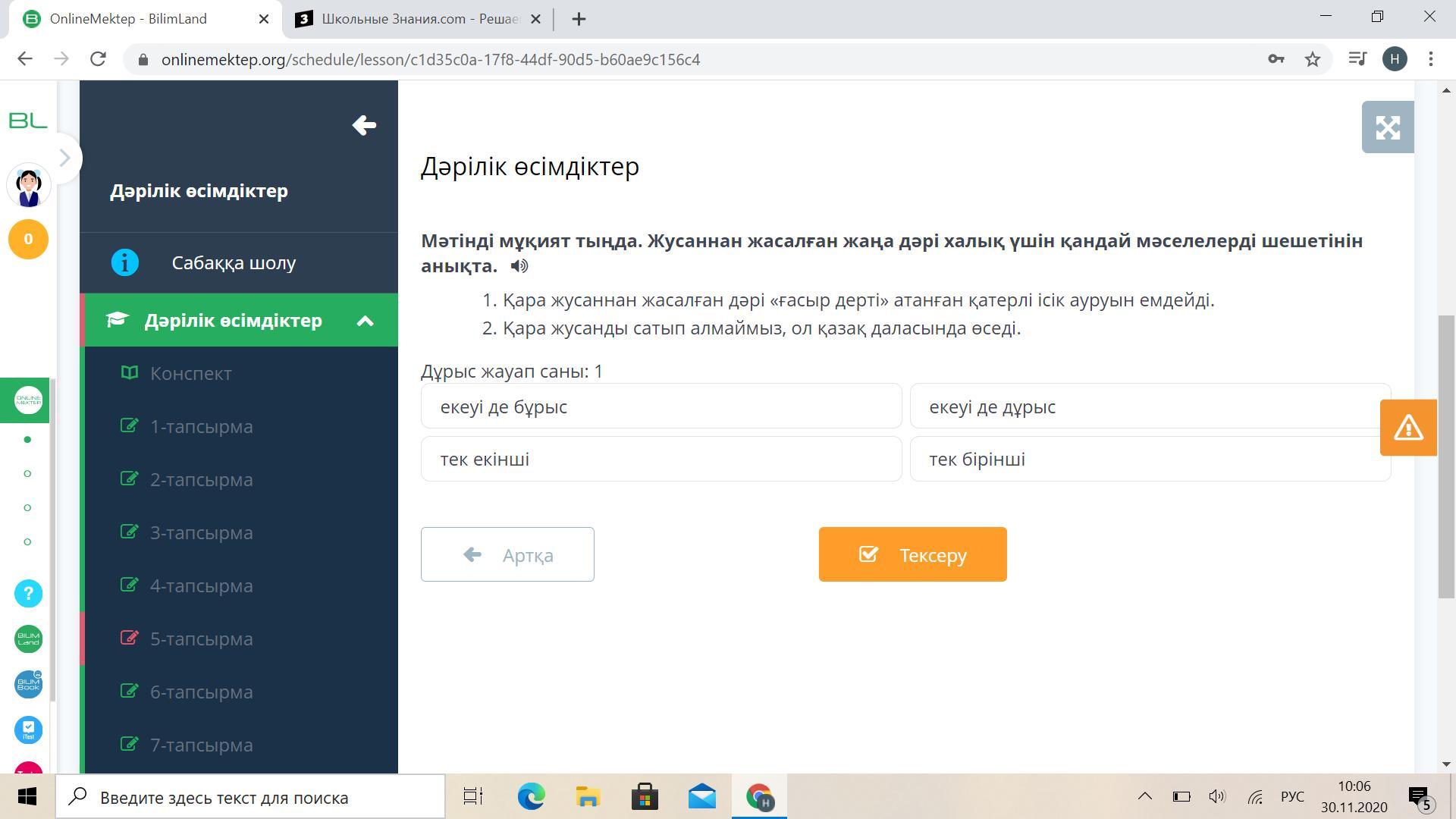The height and width of the screenshot is (819, 1456).
Task: Expand the left rail with chevron arrow
Action: [x=64, y=158]
